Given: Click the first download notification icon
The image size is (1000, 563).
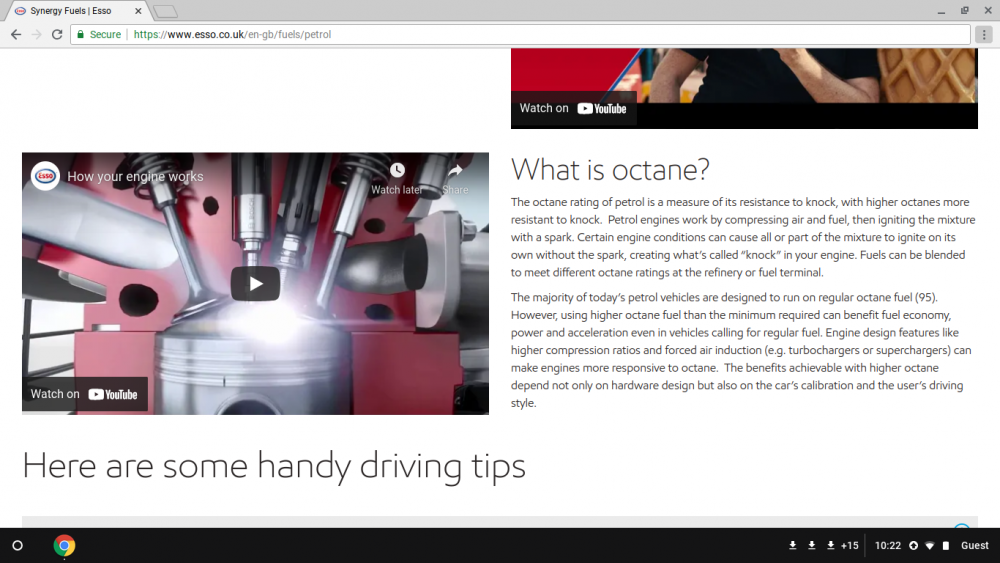Looking at the screenshot, I should click(x=793, y=546).
